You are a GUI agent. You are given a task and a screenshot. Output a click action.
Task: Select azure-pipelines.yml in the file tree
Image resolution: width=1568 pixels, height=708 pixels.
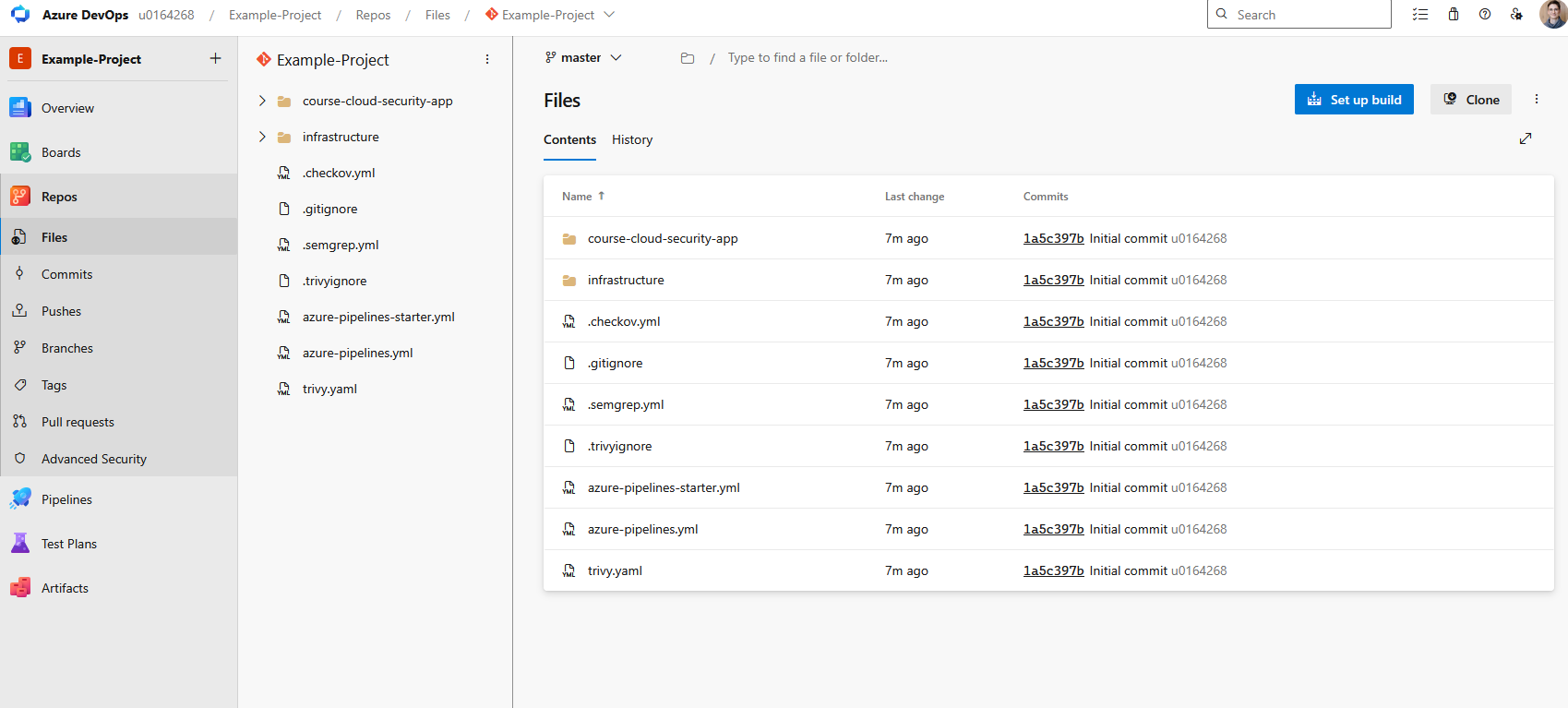(x=357, y=353)
